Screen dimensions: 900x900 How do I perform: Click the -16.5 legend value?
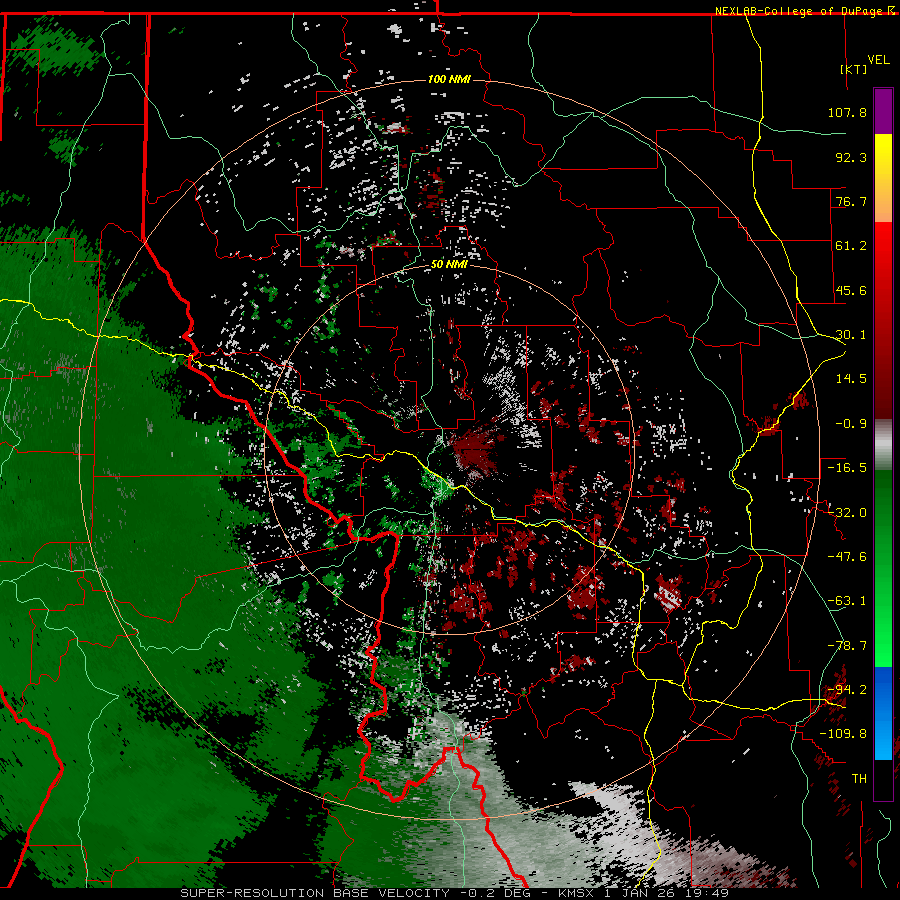pyautogui.click(x=847, y=468)
